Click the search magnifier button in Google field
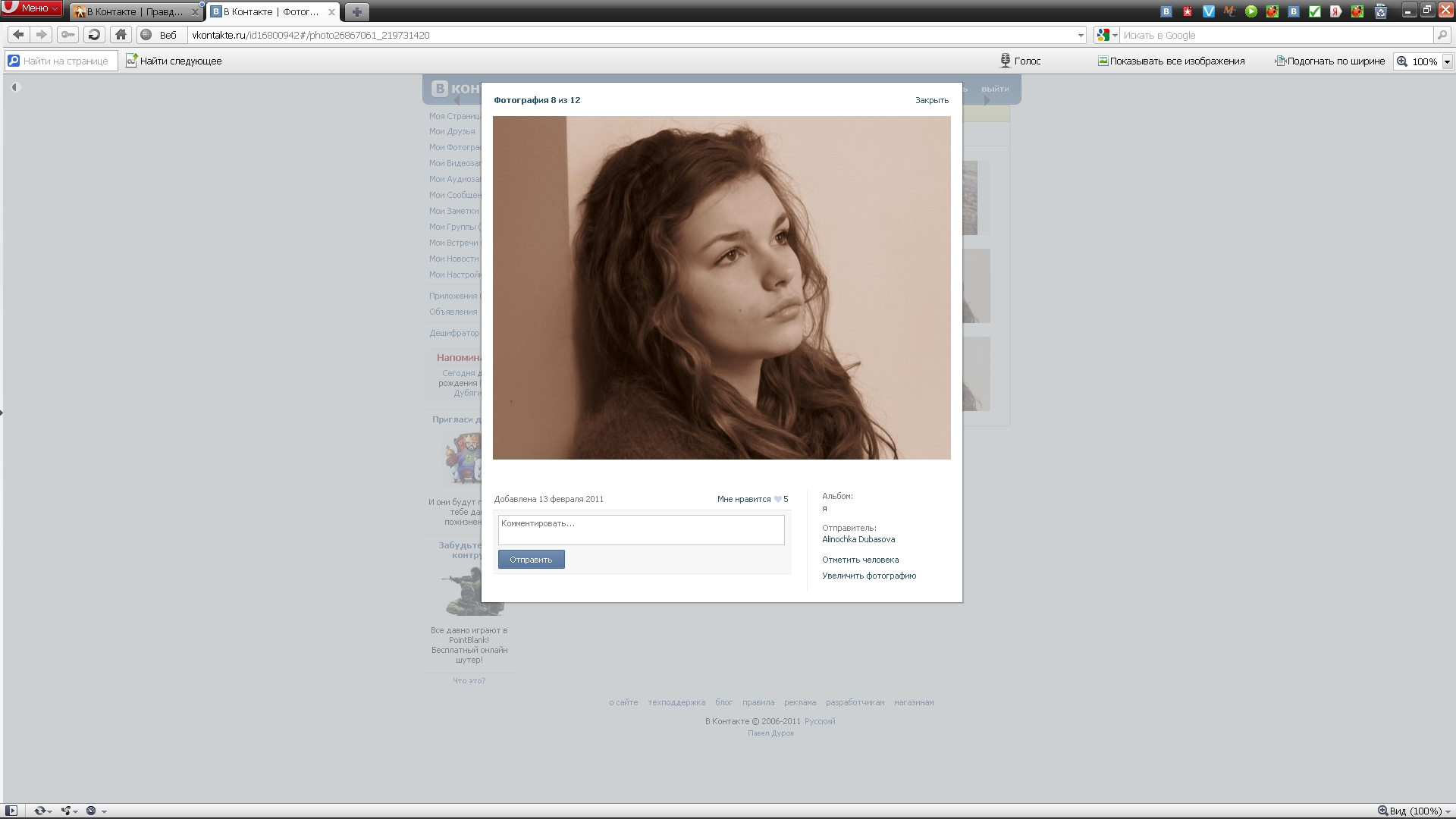Screen dimensions: 1456x819 pyautogui.click(x=1442, y=35)
